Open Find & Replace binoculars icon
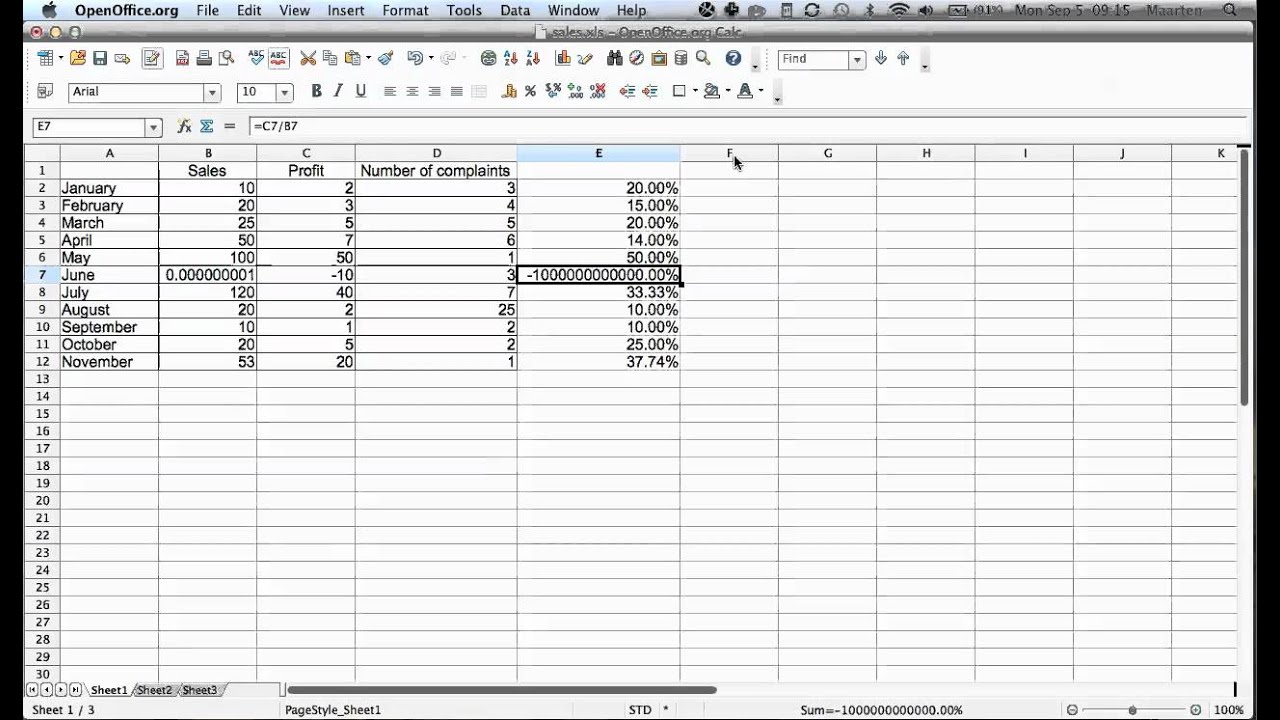This screenshot has height=720, width=1280. click(x=615, y=59)
